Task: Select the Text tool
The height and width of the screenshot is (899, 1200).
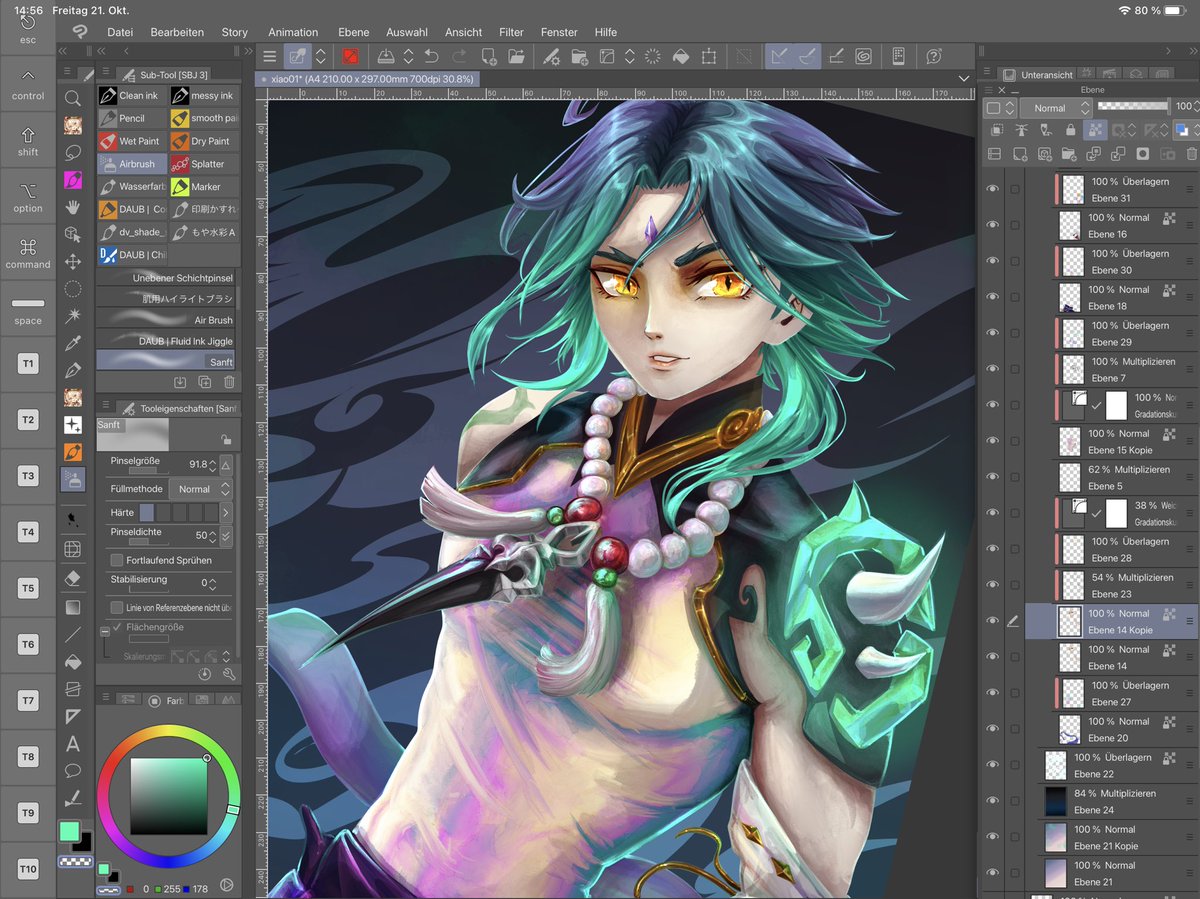Action: 73,744
